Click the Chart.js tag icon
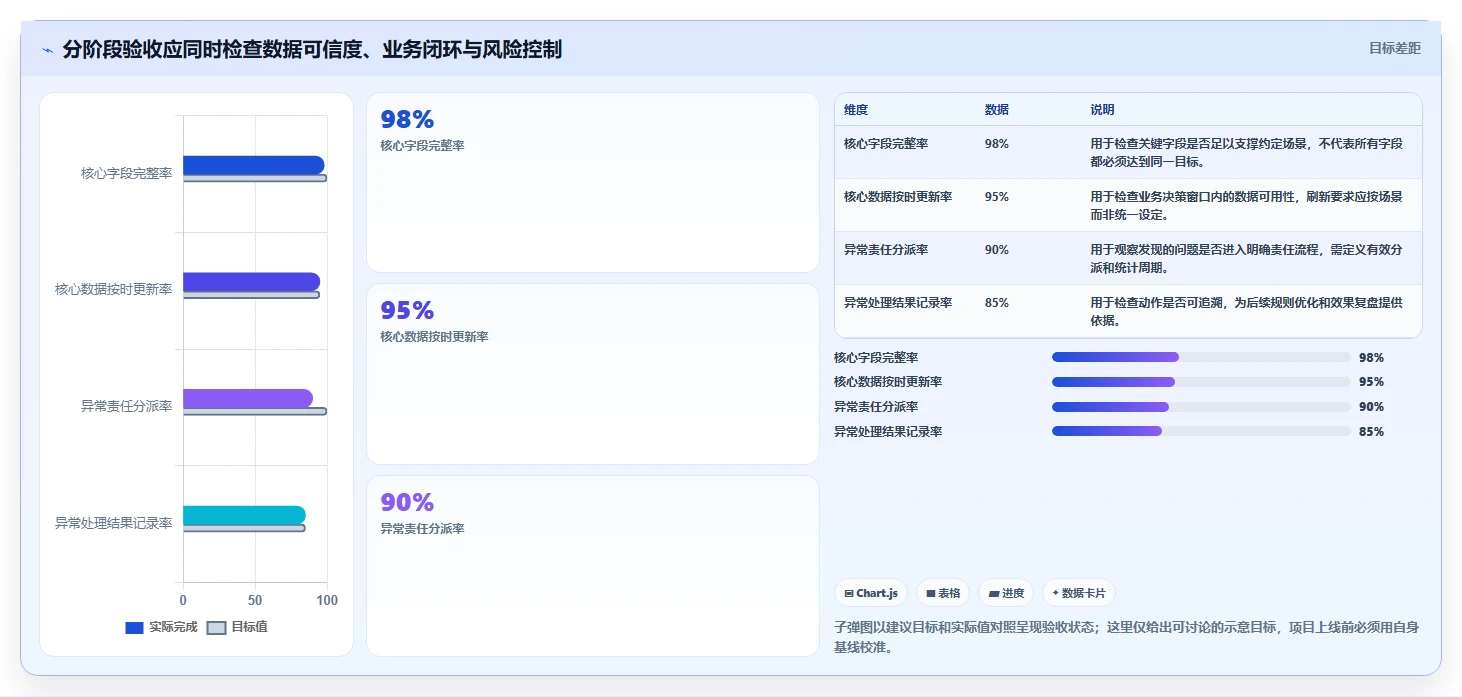Image resolution: width=1462 pixels, height=697 pixels. pos(849,593)
